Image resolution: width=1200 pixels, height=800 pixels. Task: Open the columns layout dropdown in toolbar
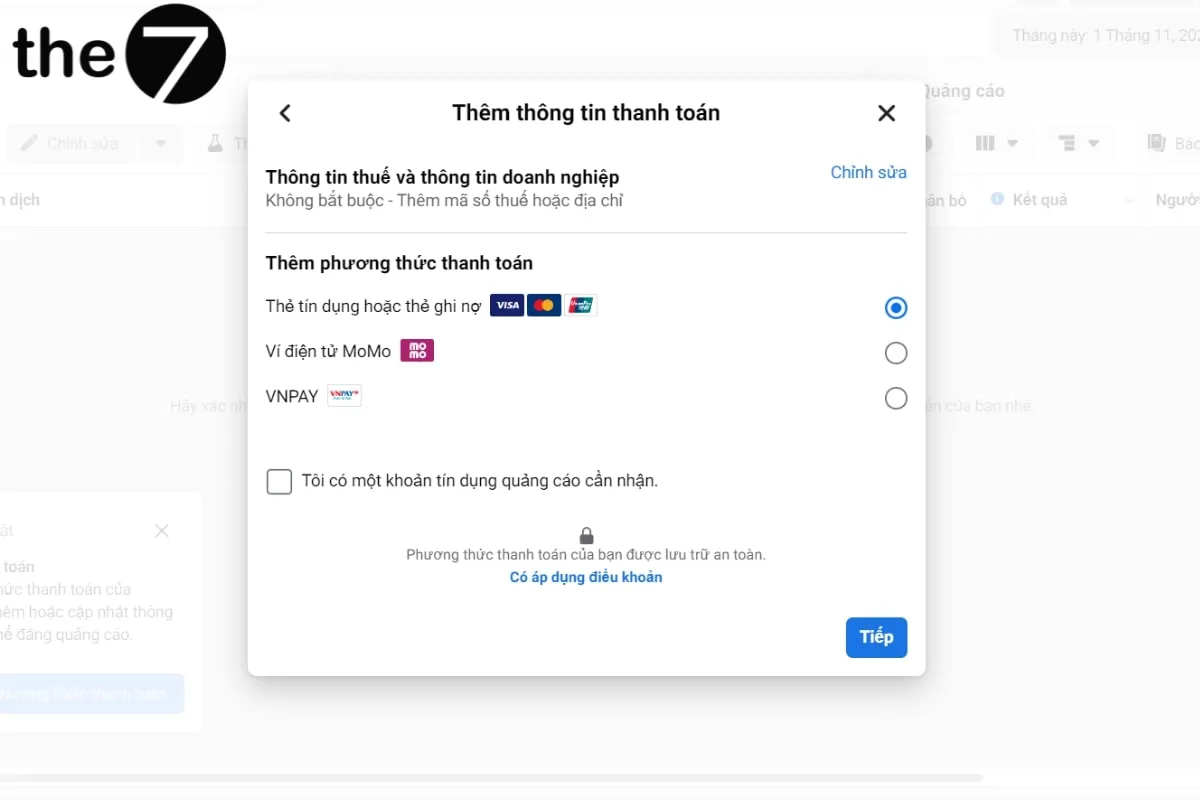click(x=996, y=143)
